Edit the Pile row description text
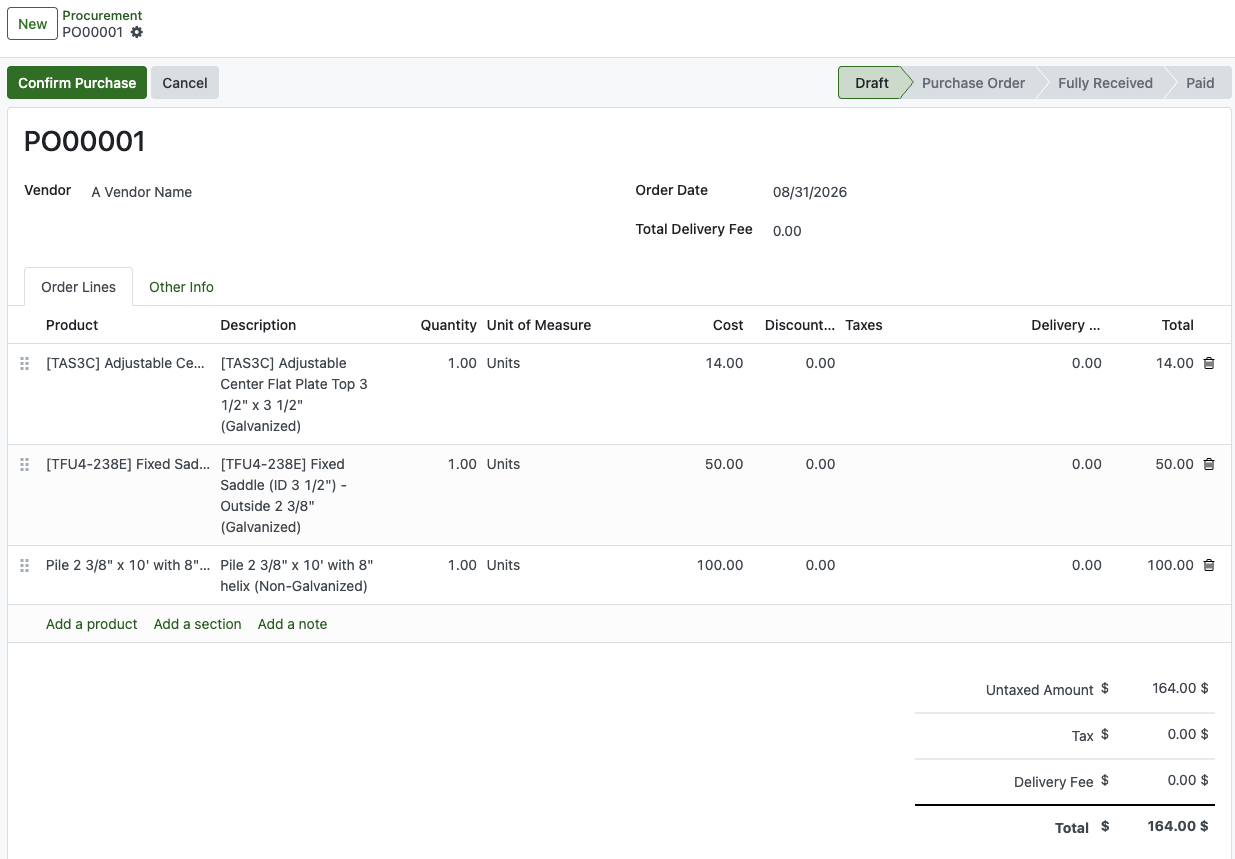Viewport: 1235px width, 859px height. point(297,576)
